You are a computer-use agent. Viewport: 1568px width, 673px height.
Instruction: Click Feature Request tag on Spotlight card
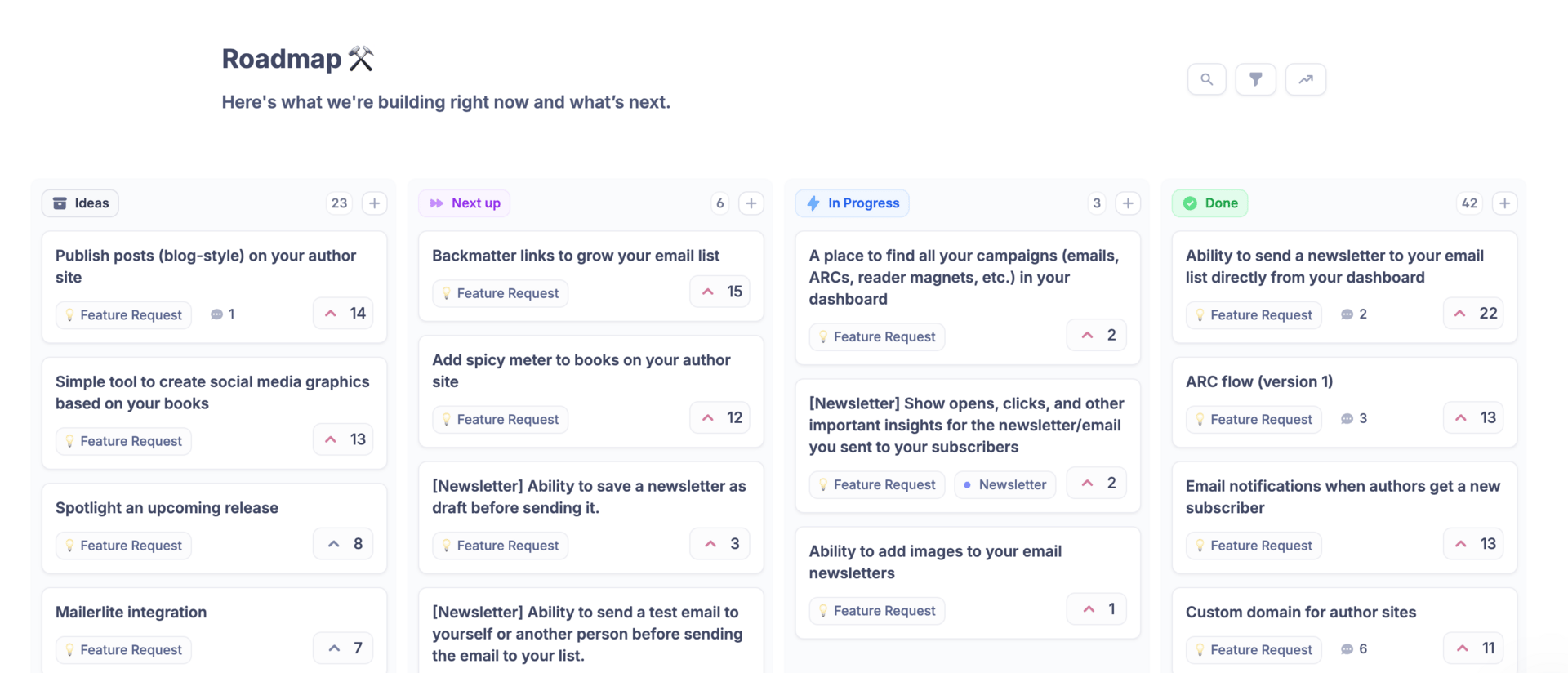point(123,546)
